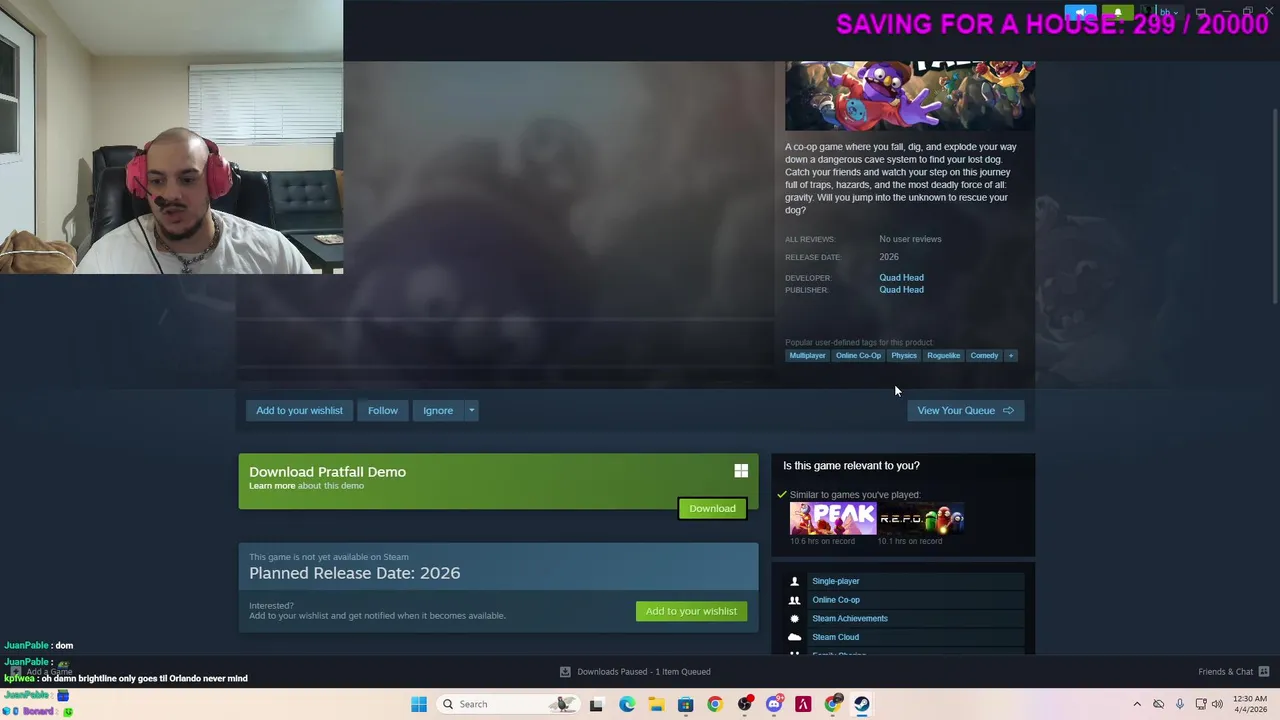Screen dimensions: 1280x720
Task: Click the Steam Cloud feature icon
Action: [795, 637]
